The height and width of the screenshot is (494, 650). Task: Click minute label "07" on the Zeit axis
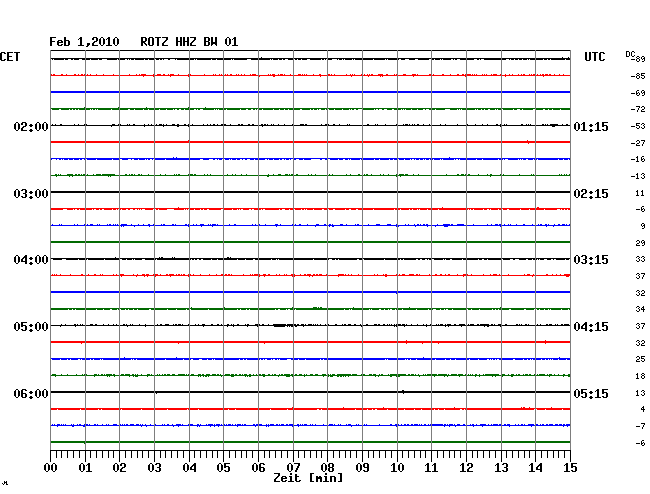(293, 468)
